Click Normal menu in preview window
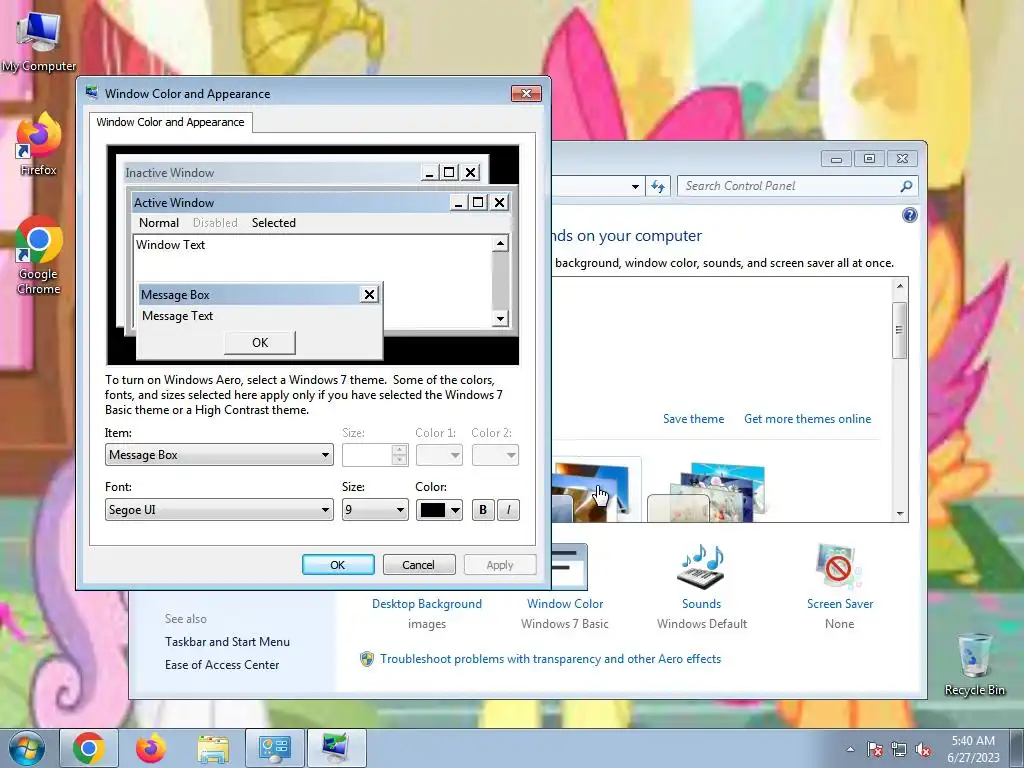 (x=159, y=223)
